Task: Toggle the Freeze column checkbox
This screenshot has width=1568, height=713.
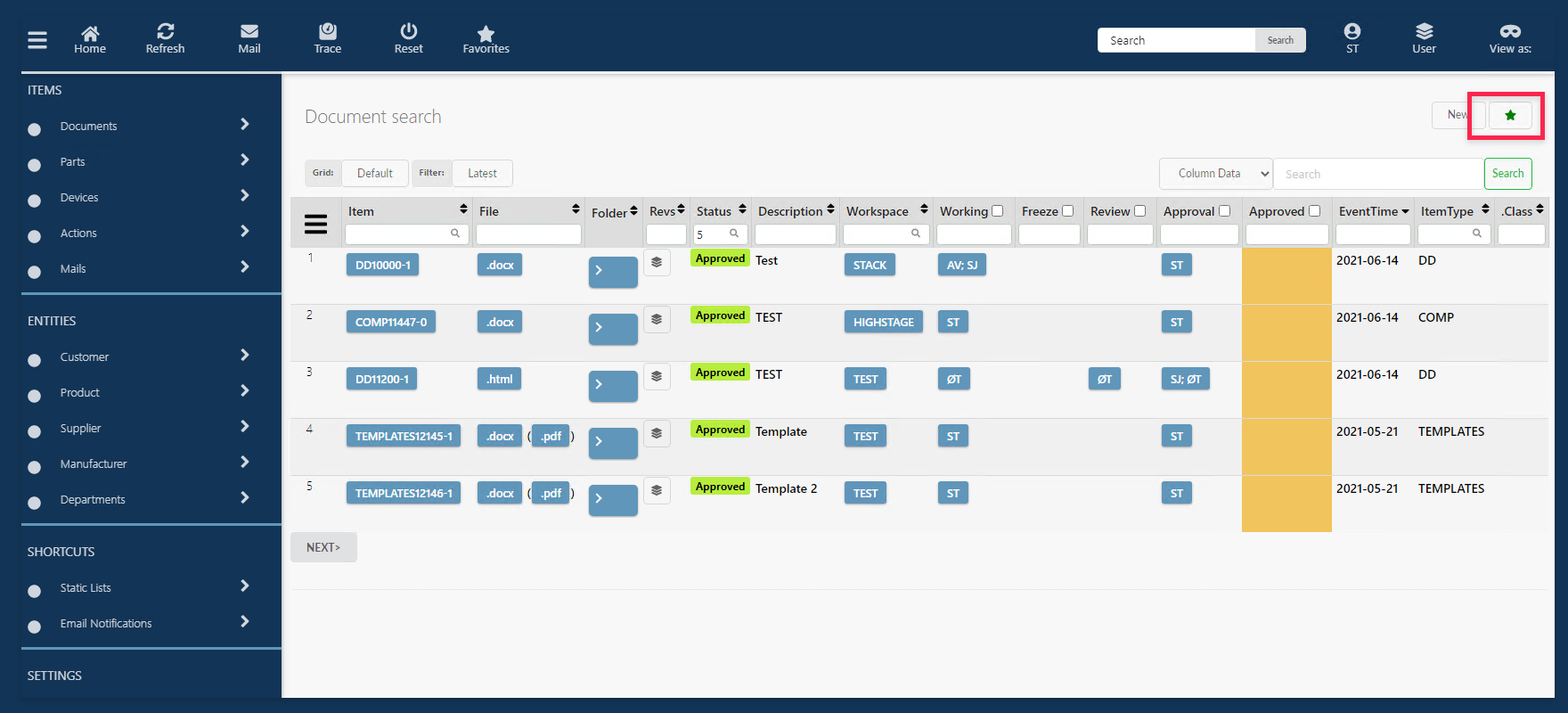Action: coord(1068,211)
